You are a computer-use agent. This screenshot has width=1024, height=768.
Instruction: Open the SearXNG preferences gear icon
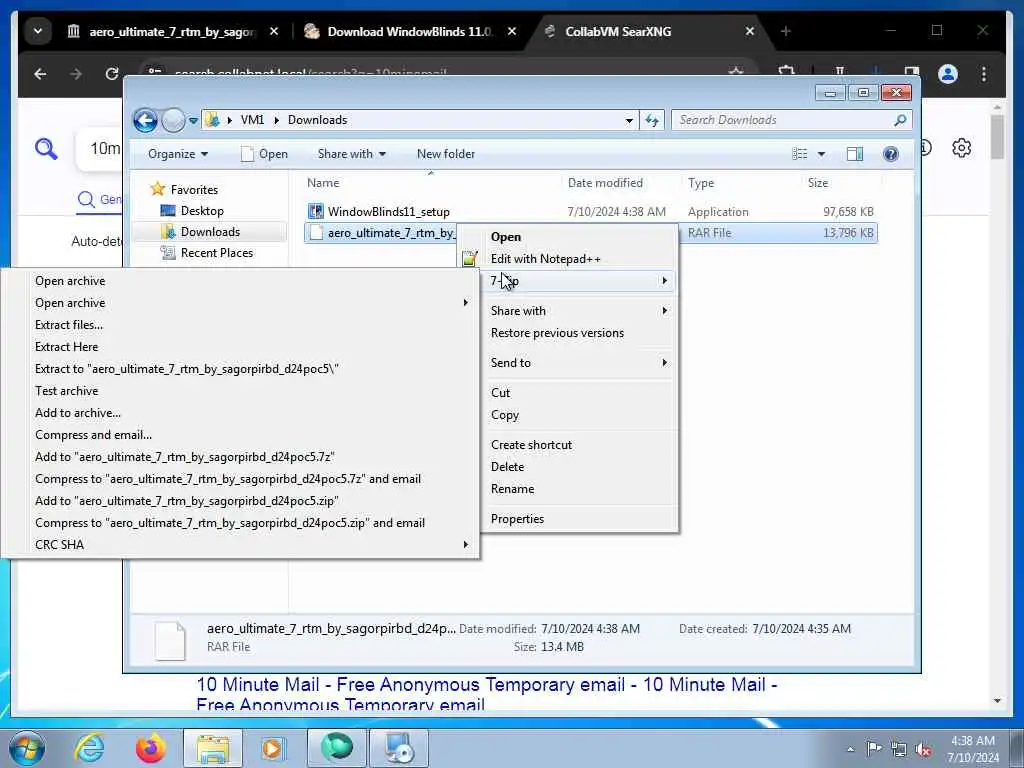tap(961, 148)
